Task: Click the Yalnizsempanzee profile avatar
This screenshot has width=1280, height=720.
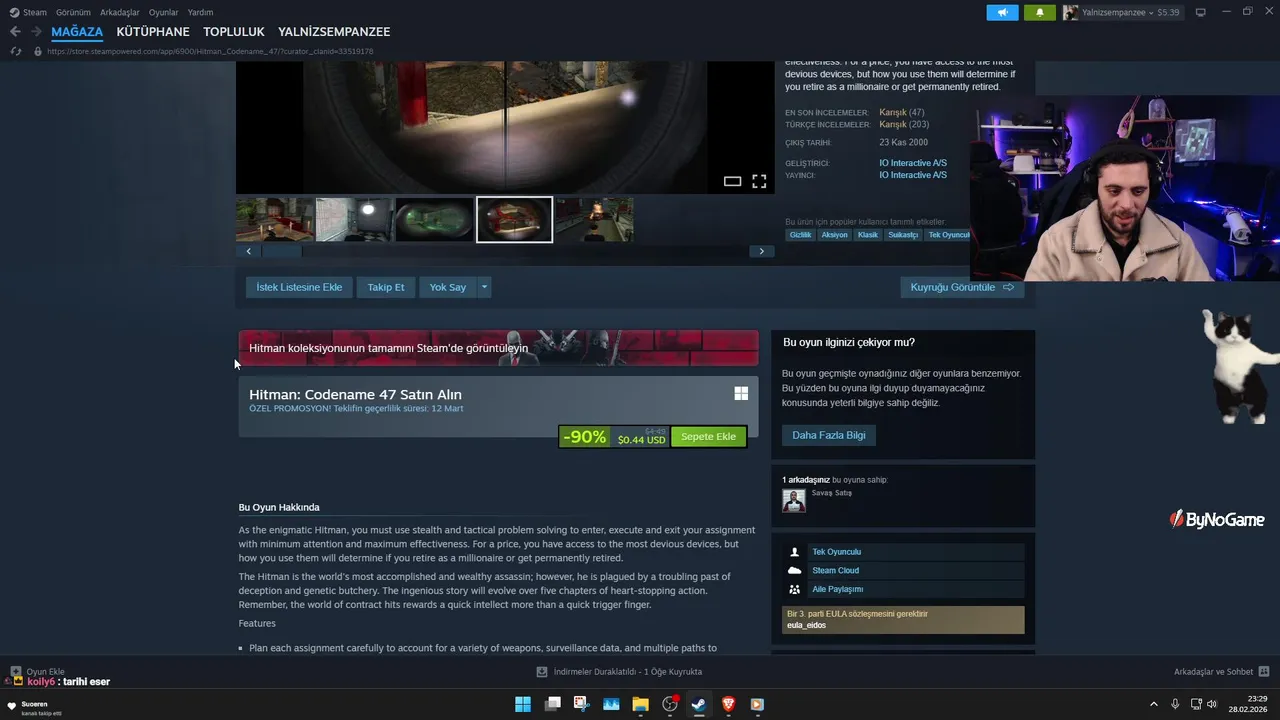Action: 1071,12
